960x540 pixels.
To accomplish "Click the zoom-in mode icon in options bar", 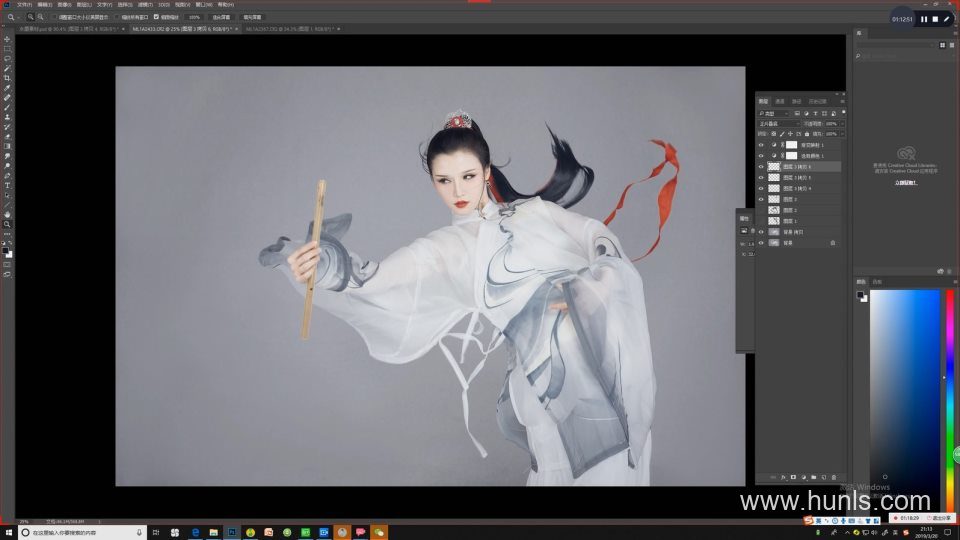I will click(x=30, y=17).
